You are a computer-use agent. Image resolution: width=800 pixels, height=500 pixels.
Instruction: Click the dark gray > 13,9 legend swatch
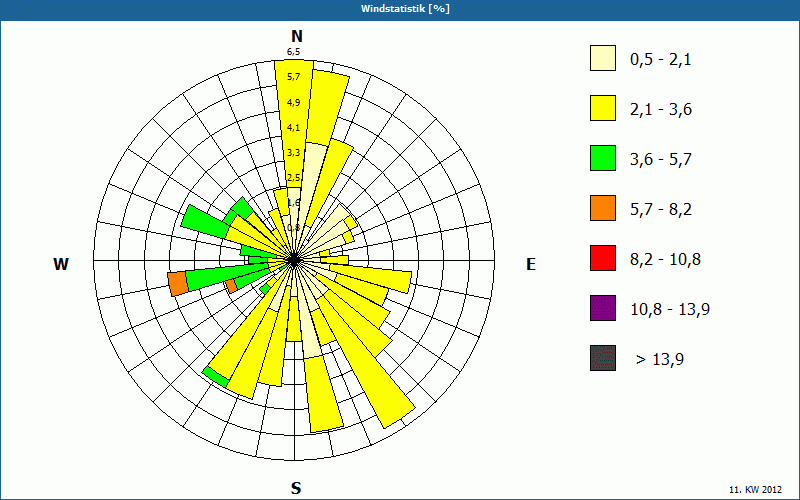[x=603, y=358]
